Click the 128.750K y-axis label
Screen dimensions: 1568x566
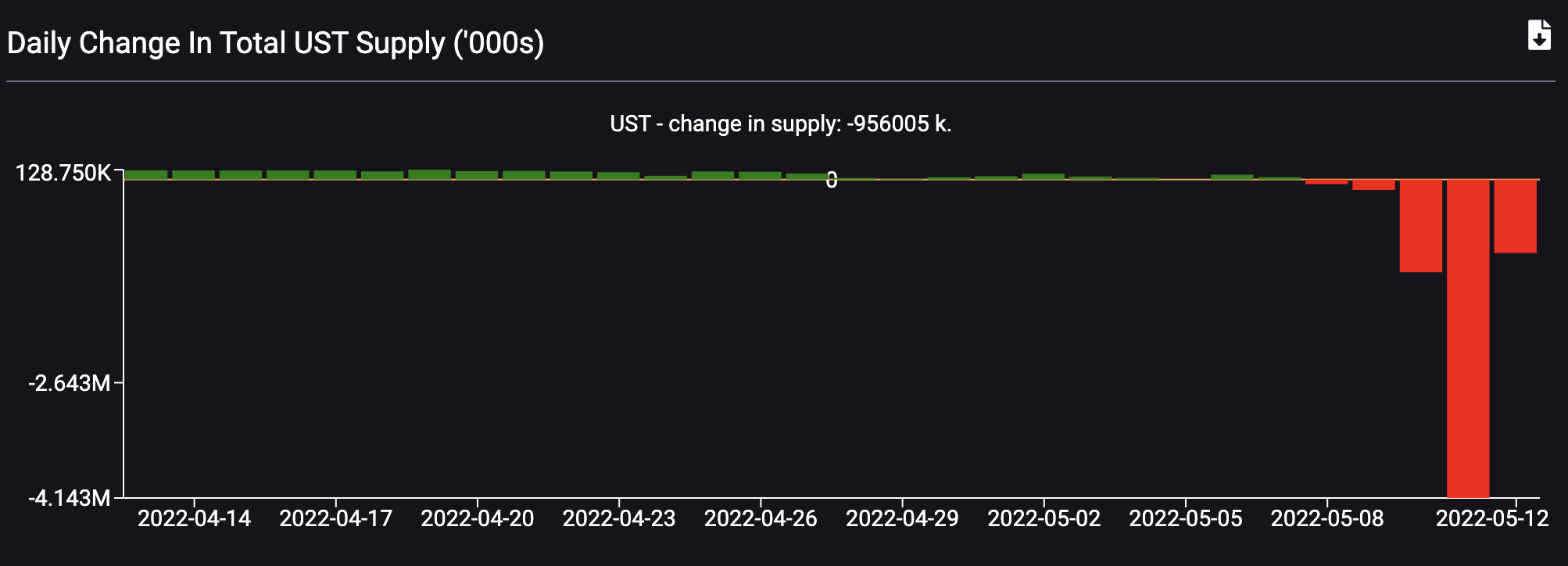(x=63, y=173)
